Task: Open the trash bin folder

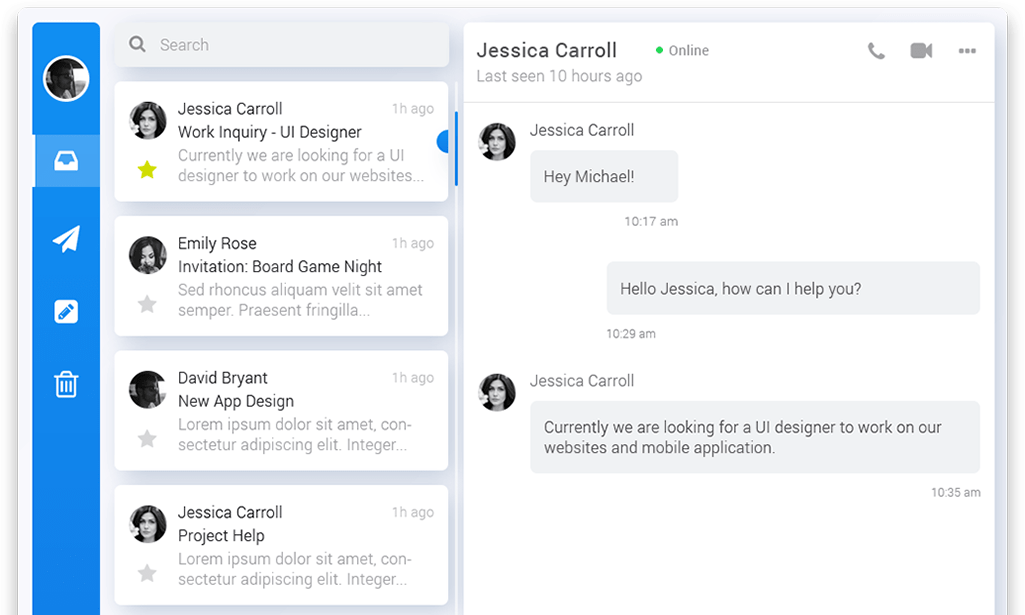Action: [66, 384]
